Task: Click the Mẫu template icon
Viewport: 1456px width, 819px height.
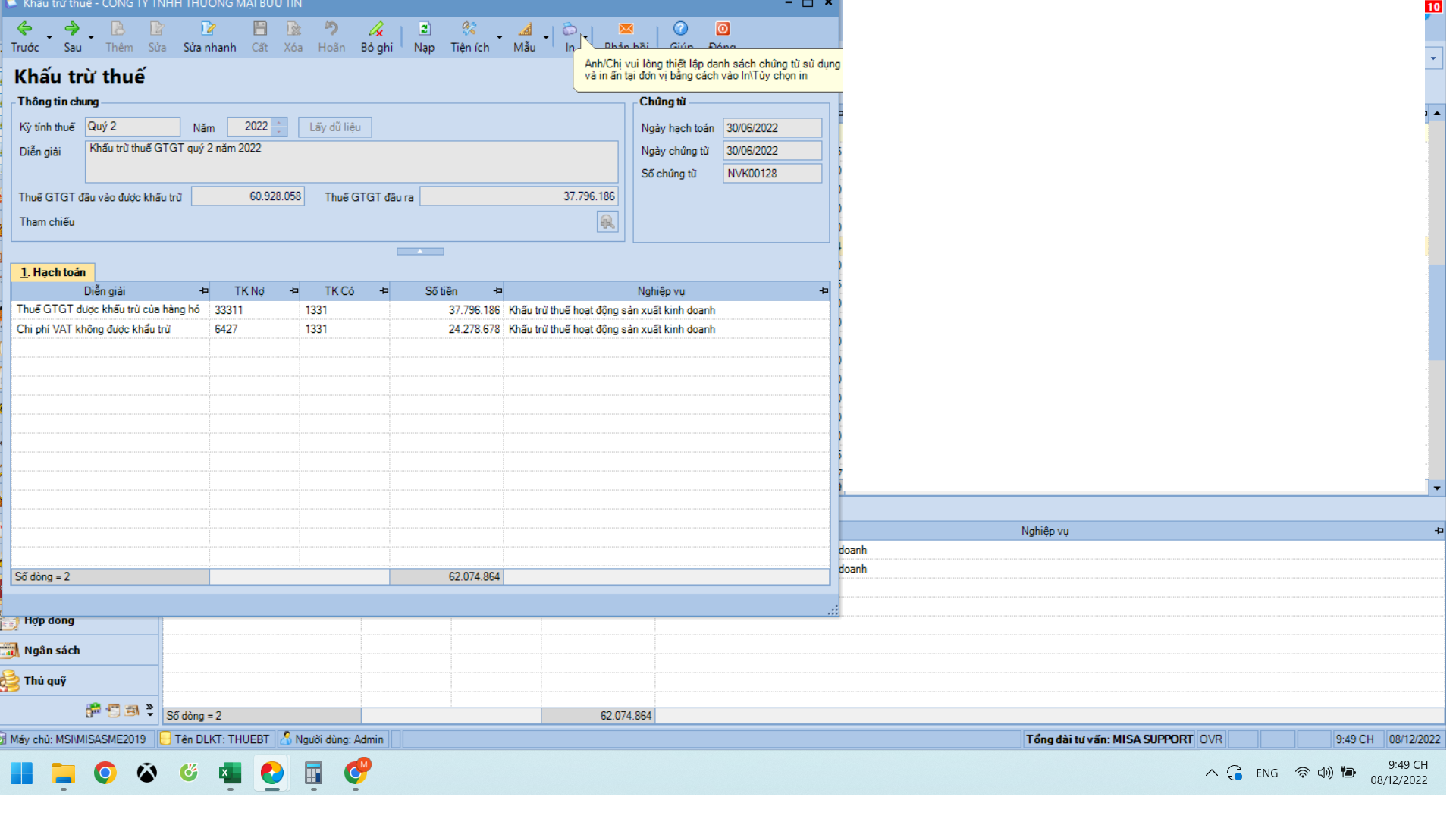Action: tap(525, 29)
